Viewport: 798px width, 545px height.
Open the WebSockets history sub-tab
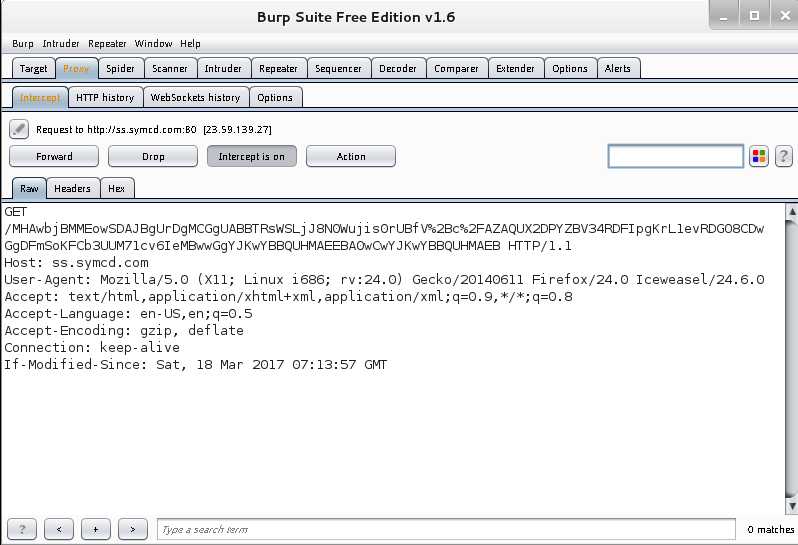click(195, 98)
